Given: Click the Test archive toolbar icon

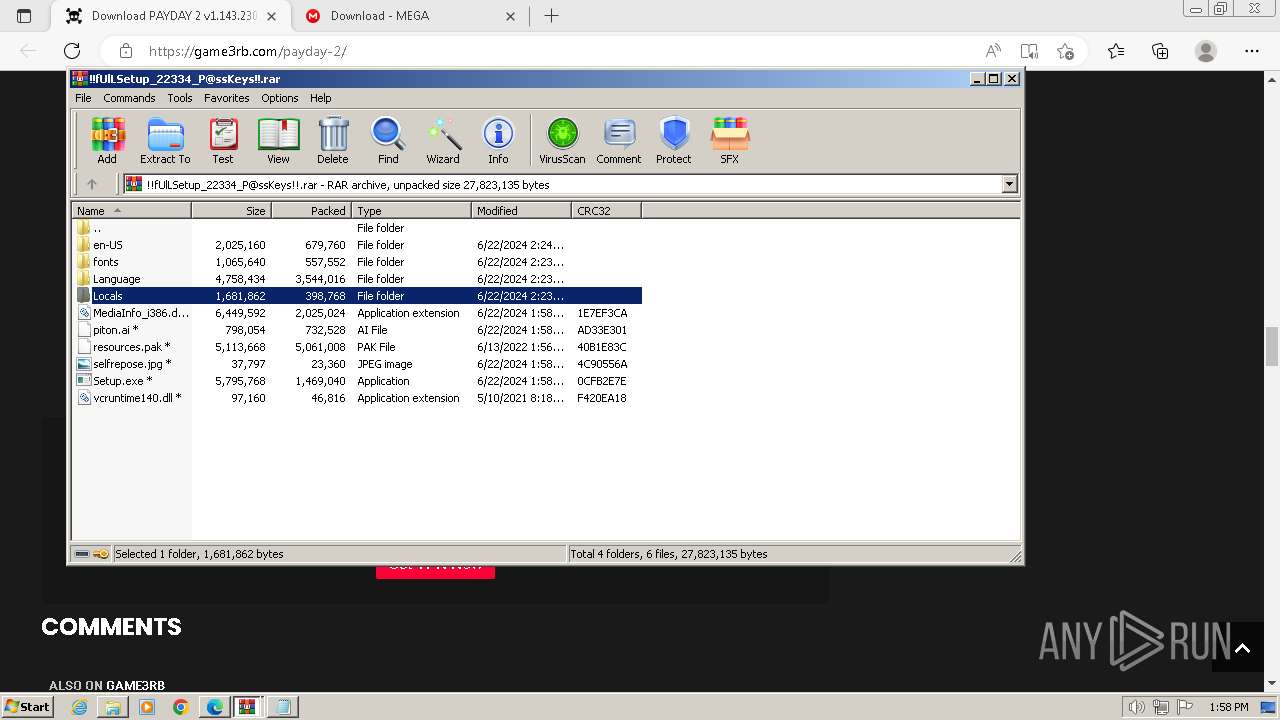Looking at the screenshot, I should coord(223,141).
